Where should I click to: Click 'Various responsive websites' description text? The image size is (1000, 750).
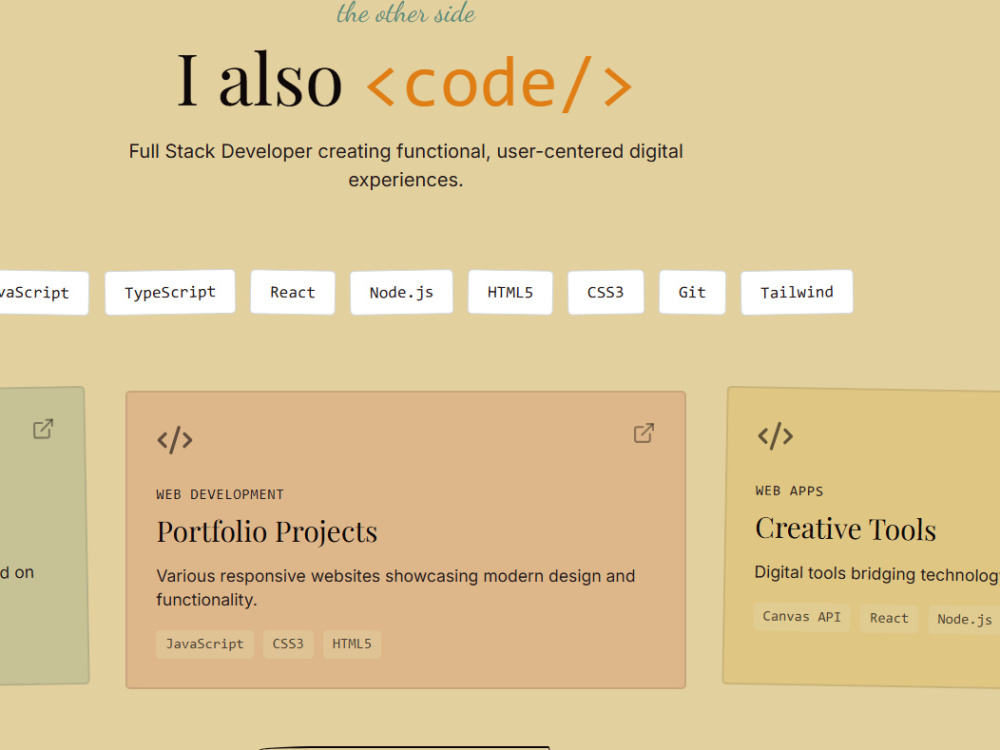click(395, 587)
